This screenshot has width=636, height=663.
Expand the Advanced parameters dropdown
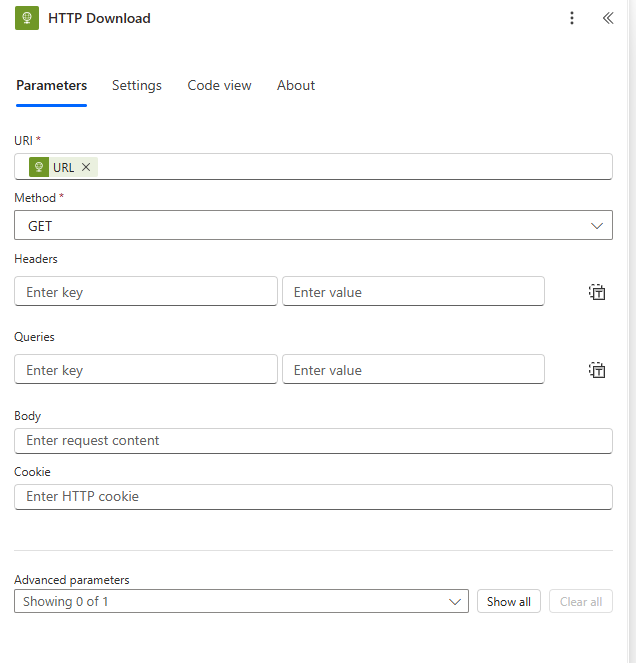(241, 601)
